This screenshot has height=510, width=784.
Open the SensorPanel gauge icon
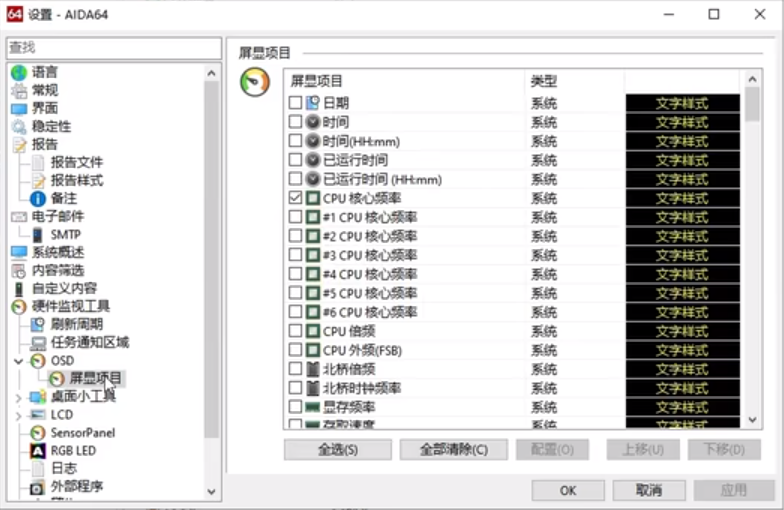click(x=38, y=432)
